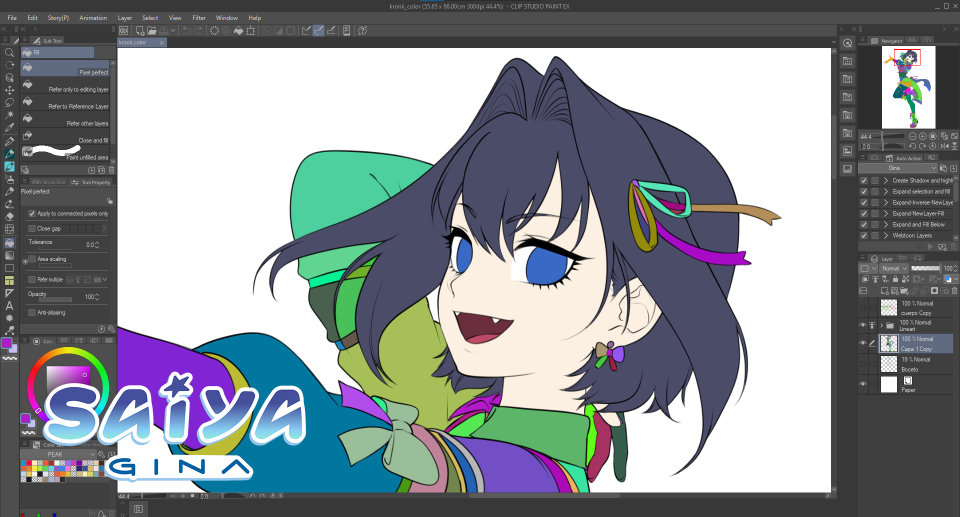Select the Zoom magnifier tool

[x=9, y=53]
